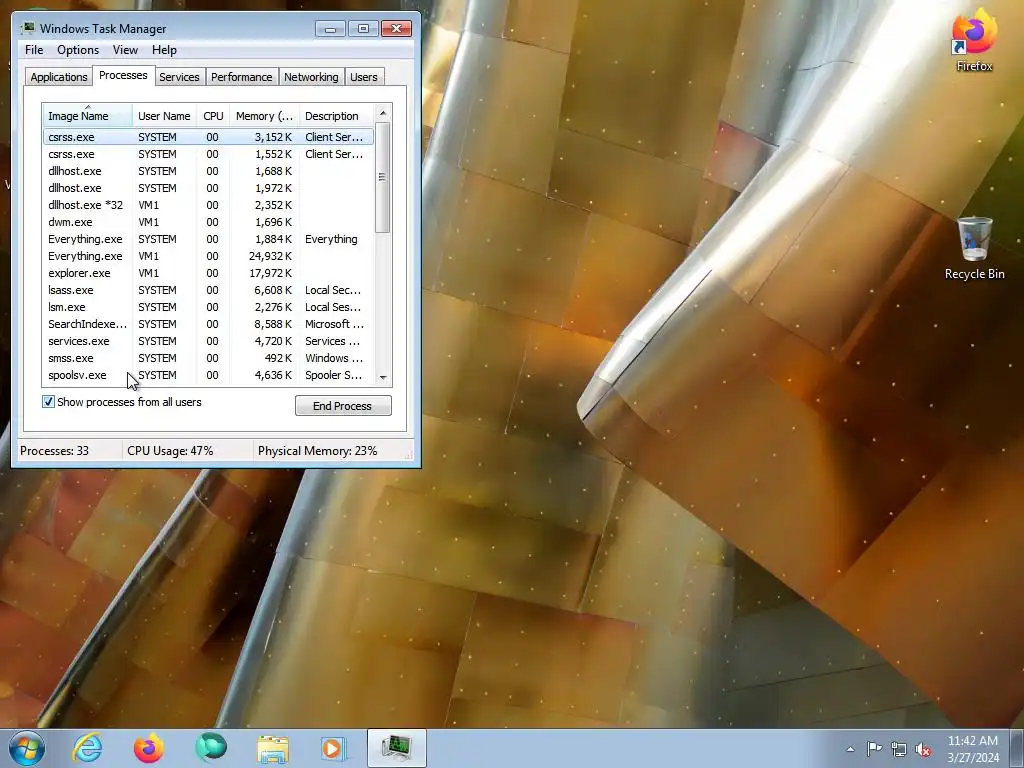Open Windows Explorer folder in taskbar
Viewport: 1024px width, 768px height.
[x=272, y=748]
